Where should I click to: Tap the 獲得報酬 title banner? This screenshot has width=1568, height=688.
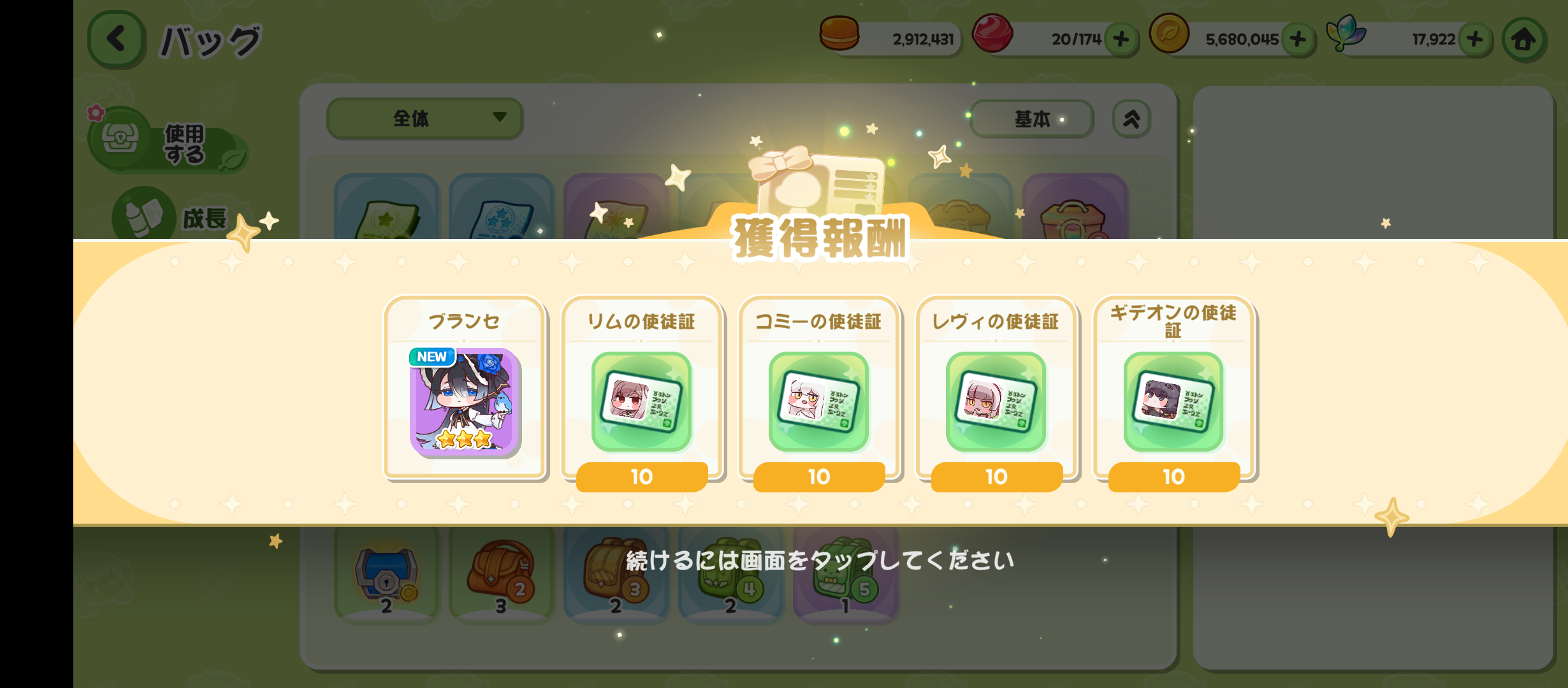(820, 238)
